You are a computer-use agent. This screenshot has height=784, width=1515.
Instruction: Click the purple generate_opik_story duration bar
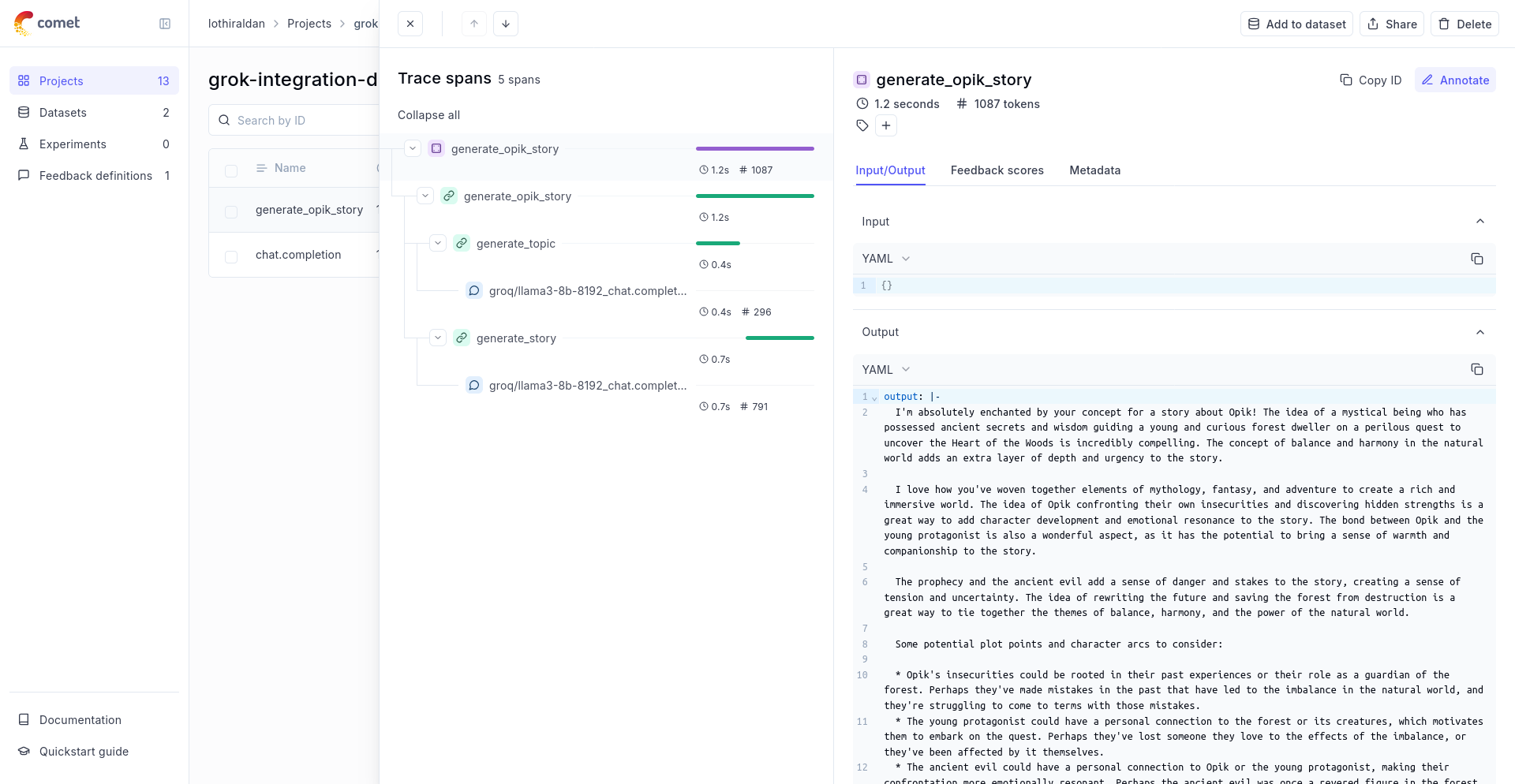click(754, 148)
